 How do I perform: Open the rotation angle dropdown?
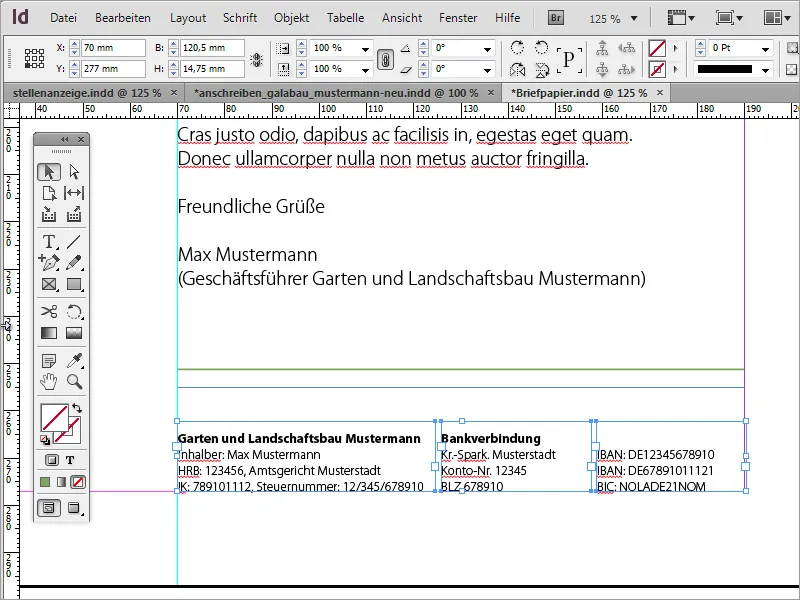point(487,49)
